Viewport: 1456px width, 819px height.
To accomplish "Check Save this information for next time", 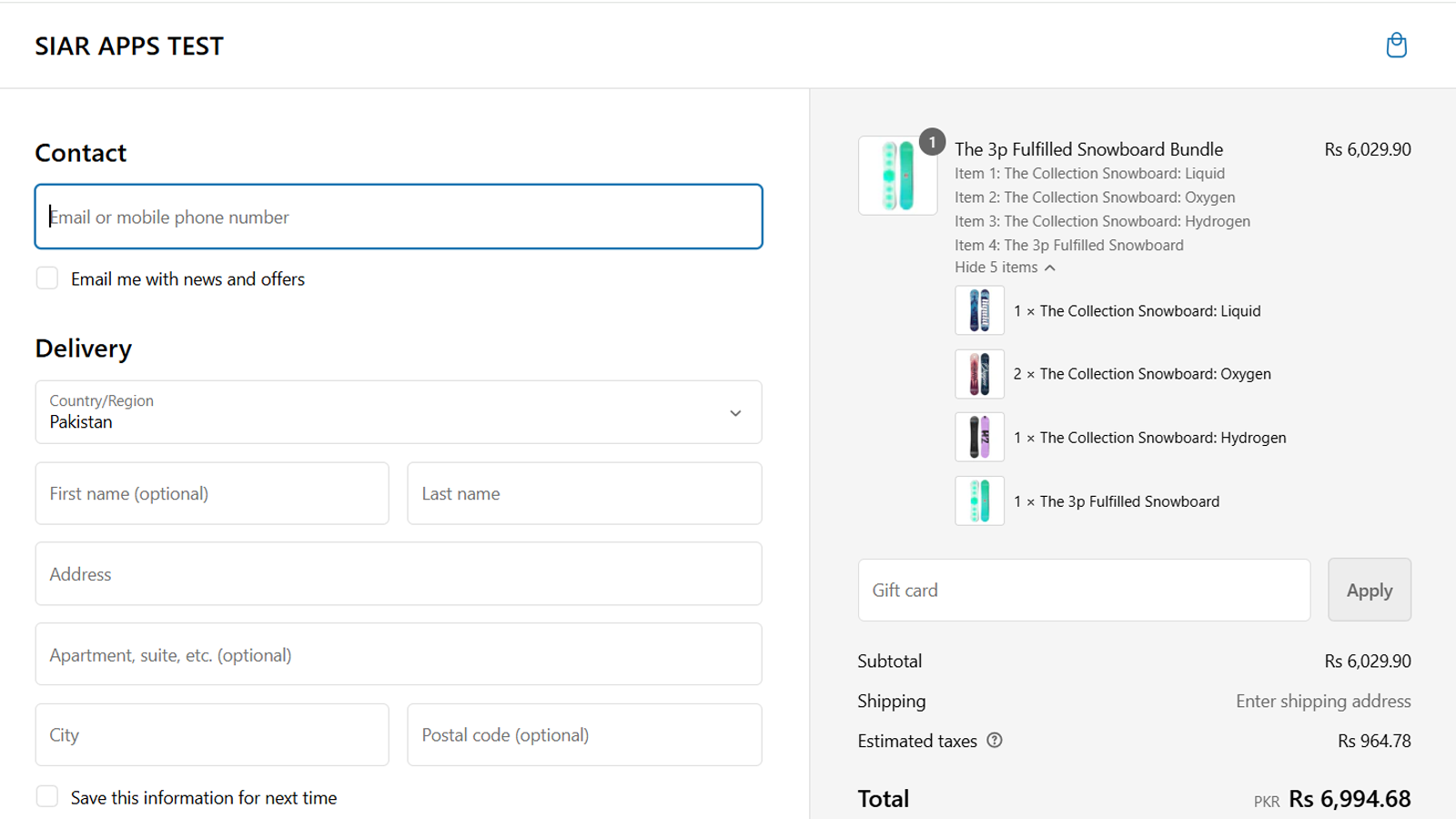I will 46,795.
